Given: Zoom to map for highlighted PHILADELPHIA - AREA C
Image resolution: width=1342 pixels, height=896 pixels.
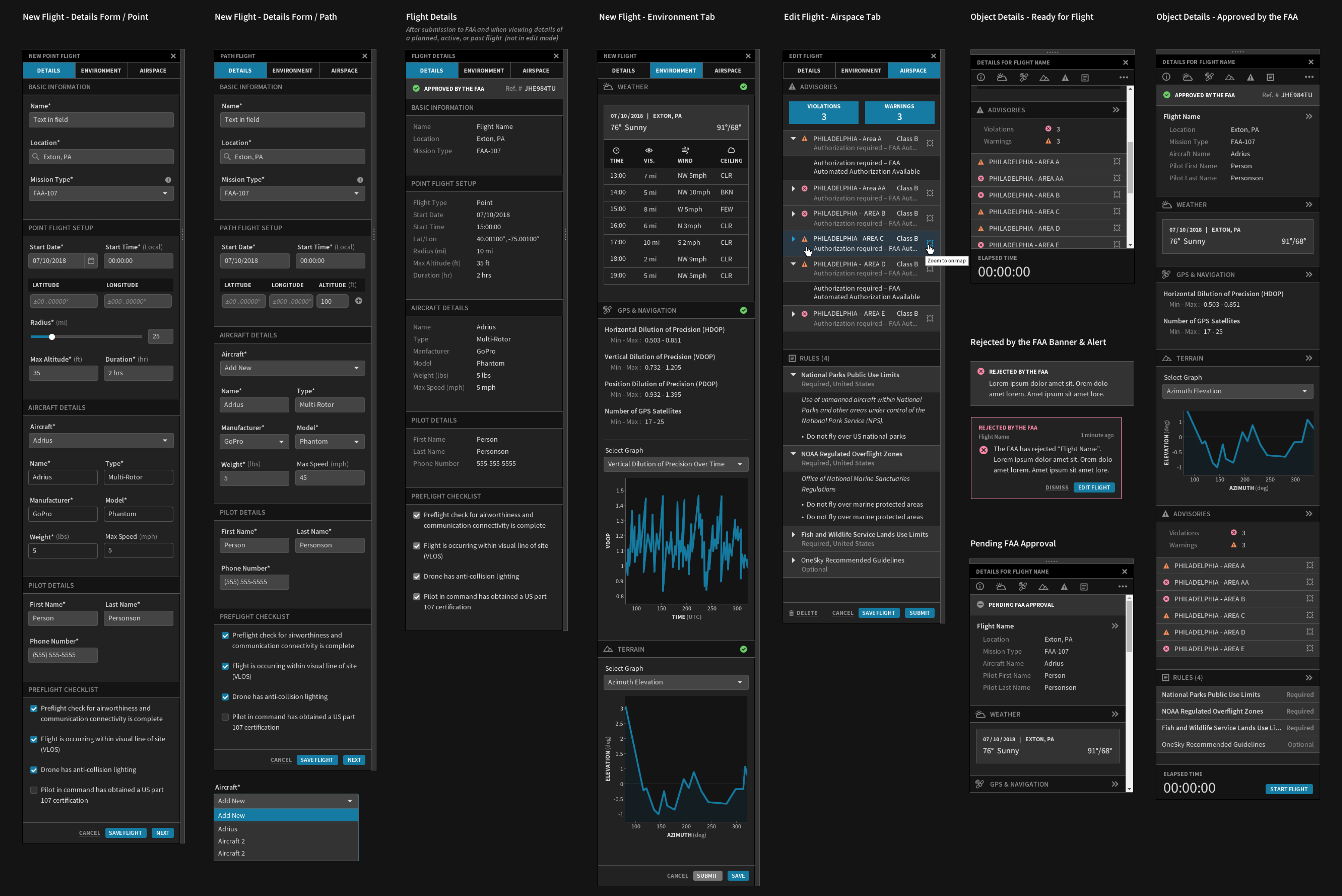Looking at the screenshot, I should [930, 243].
